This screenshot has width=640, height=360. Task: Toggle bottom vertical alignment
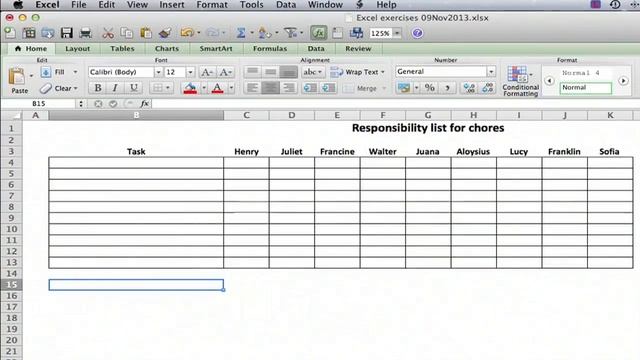pyautogui.click(x=289, y=72)
